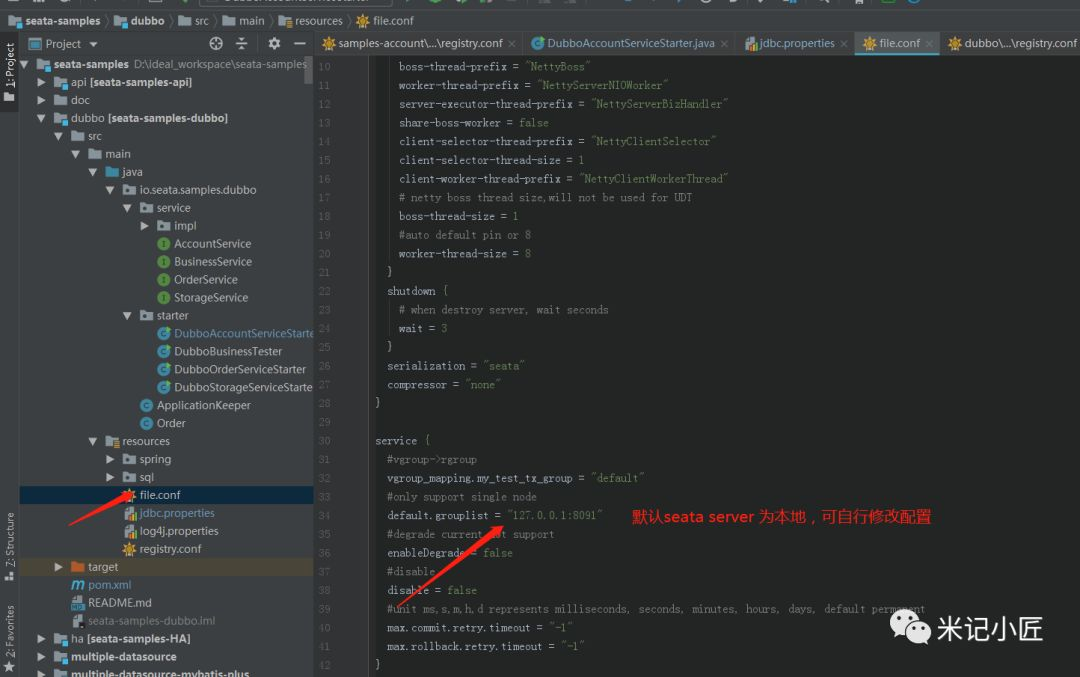This screenshot has height=677, width=1080.
Task: Open the 2: Favorites tool window tab
Action: point(10,638)
